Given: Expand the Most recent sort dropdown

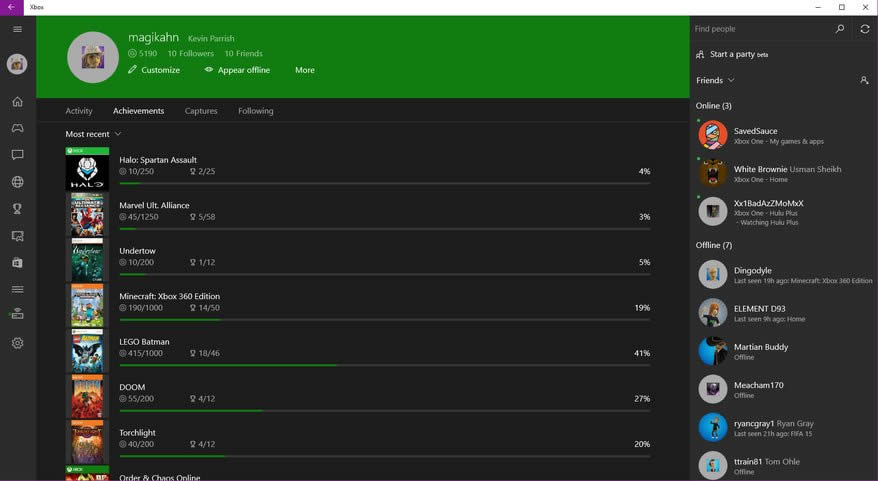Looking at the screenshot, I should (x=93, y=134).
